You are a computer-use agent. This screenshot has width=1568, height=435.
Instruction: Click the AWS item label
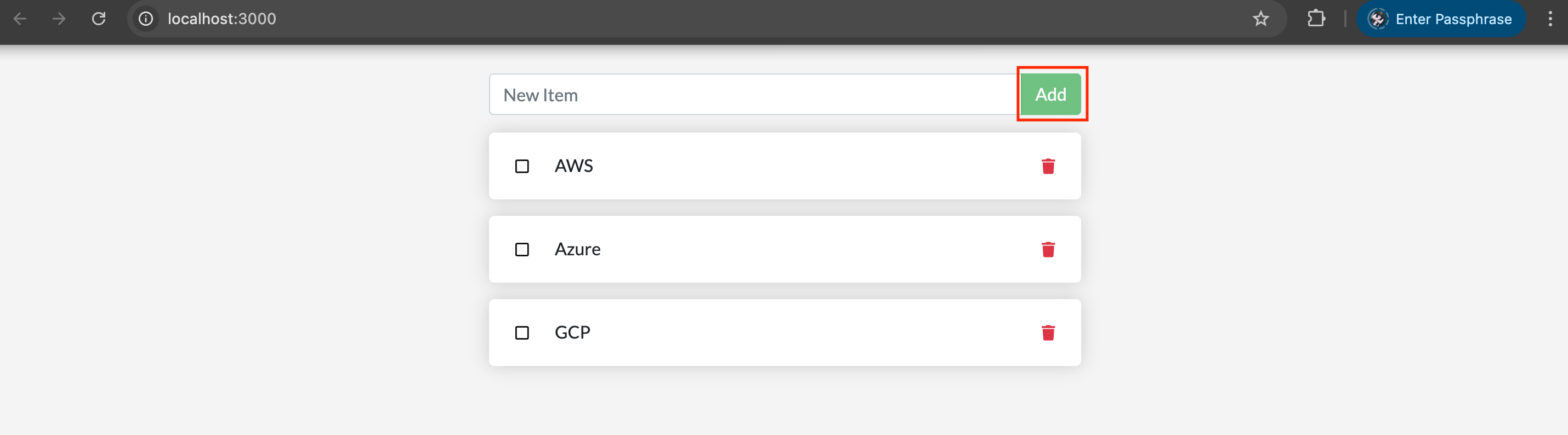pos(573,166)
